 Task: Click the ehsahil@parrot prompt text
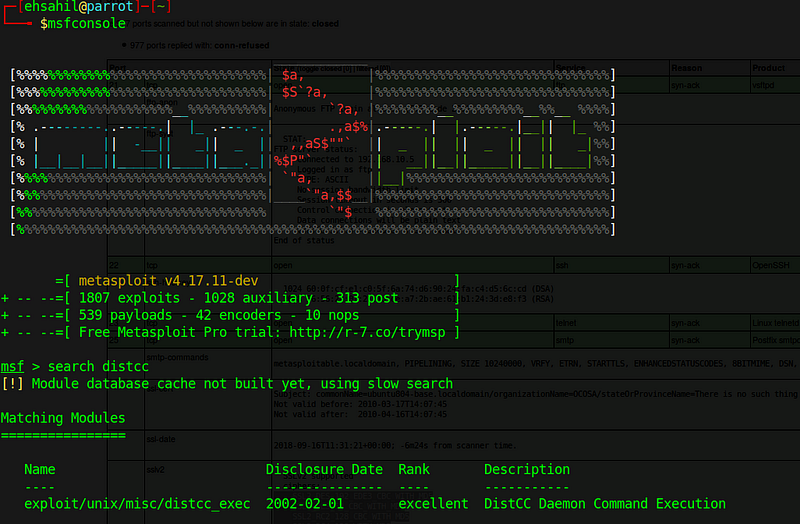(x=79, y=7)
